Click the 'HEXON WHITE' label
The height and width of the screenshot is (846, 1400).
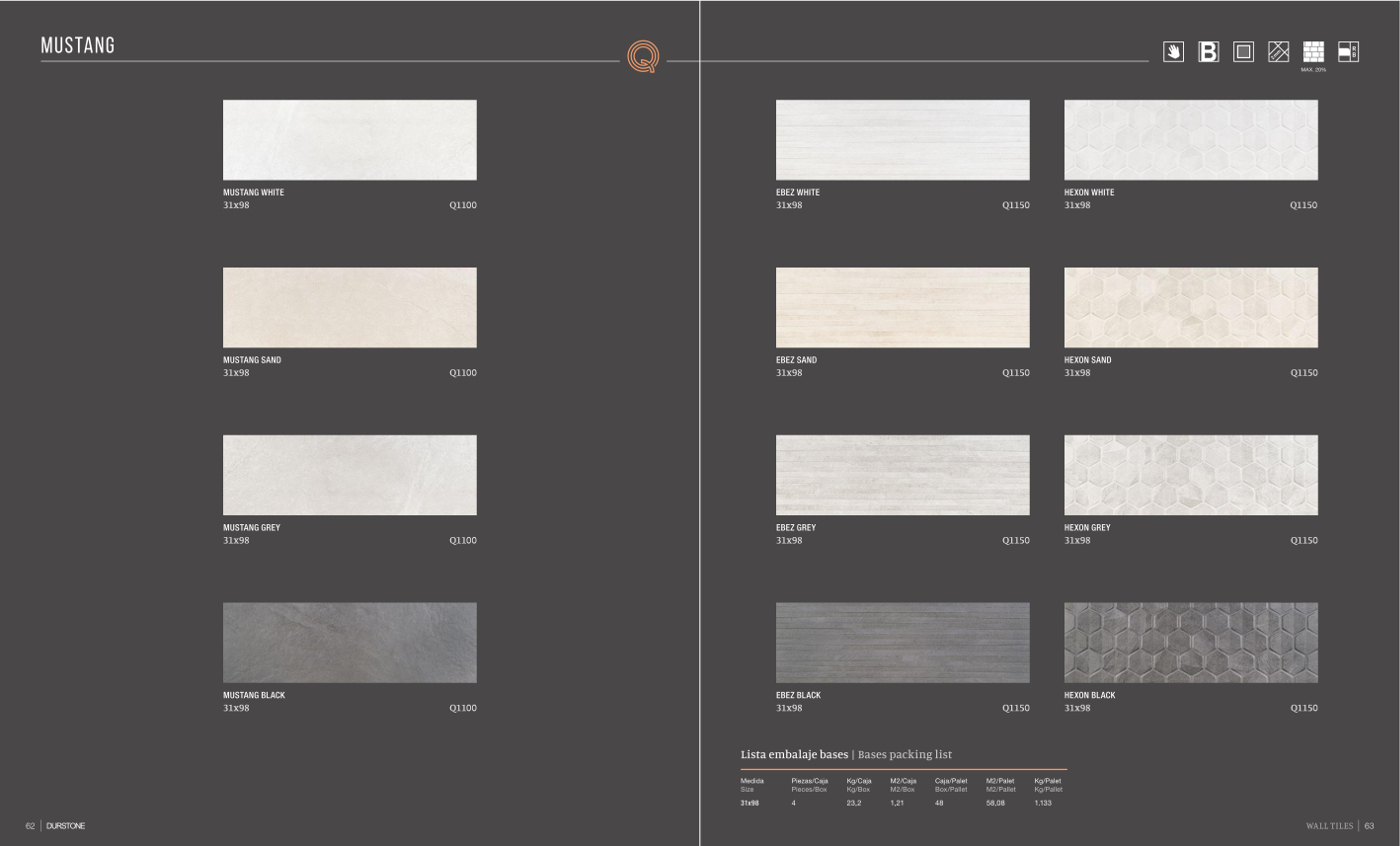point(1089,192)
